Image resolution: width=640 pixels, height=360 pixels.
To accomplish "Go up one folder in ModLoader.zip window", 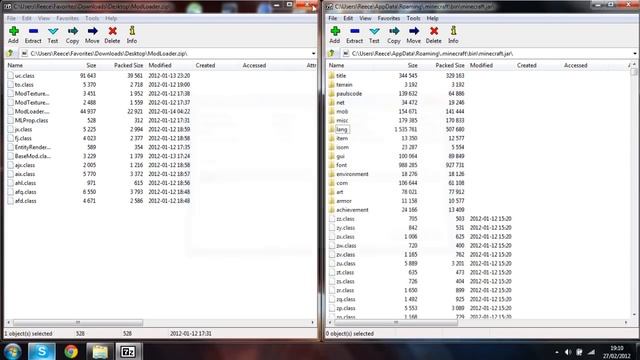I will (10, 53).
